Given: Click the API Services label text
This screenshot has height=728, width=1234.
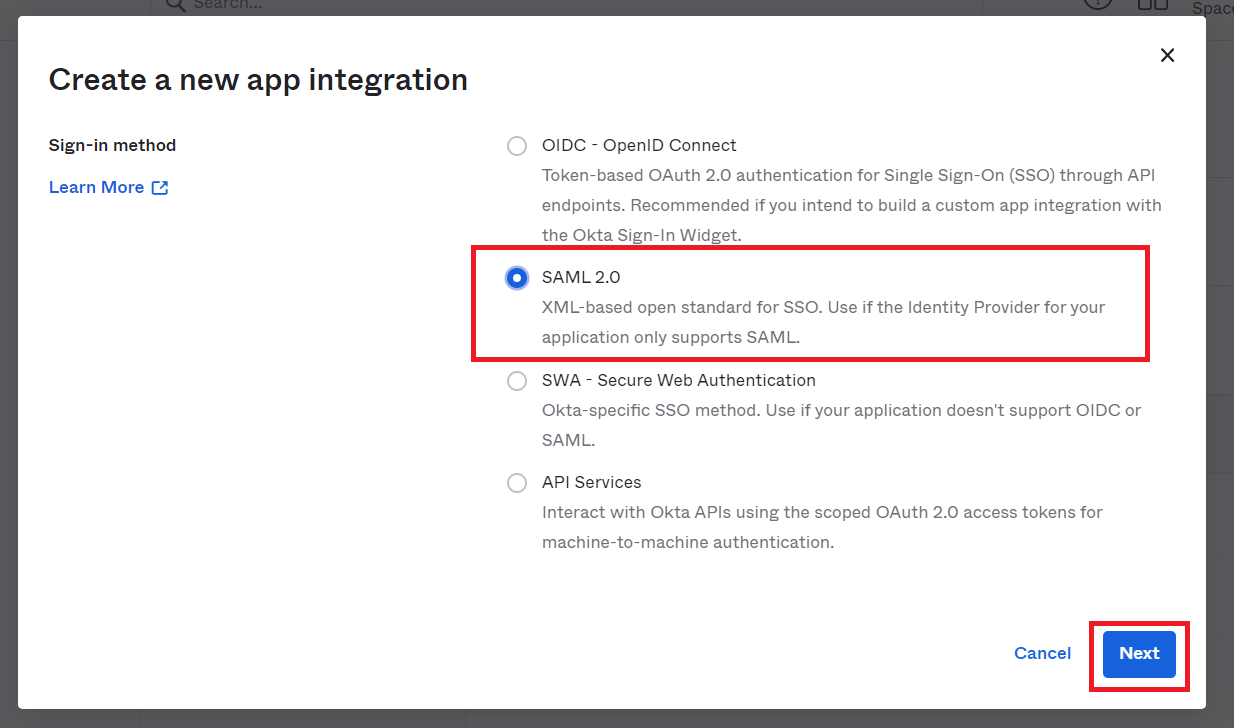Looking at the screenshot, I should pos(592,482).
